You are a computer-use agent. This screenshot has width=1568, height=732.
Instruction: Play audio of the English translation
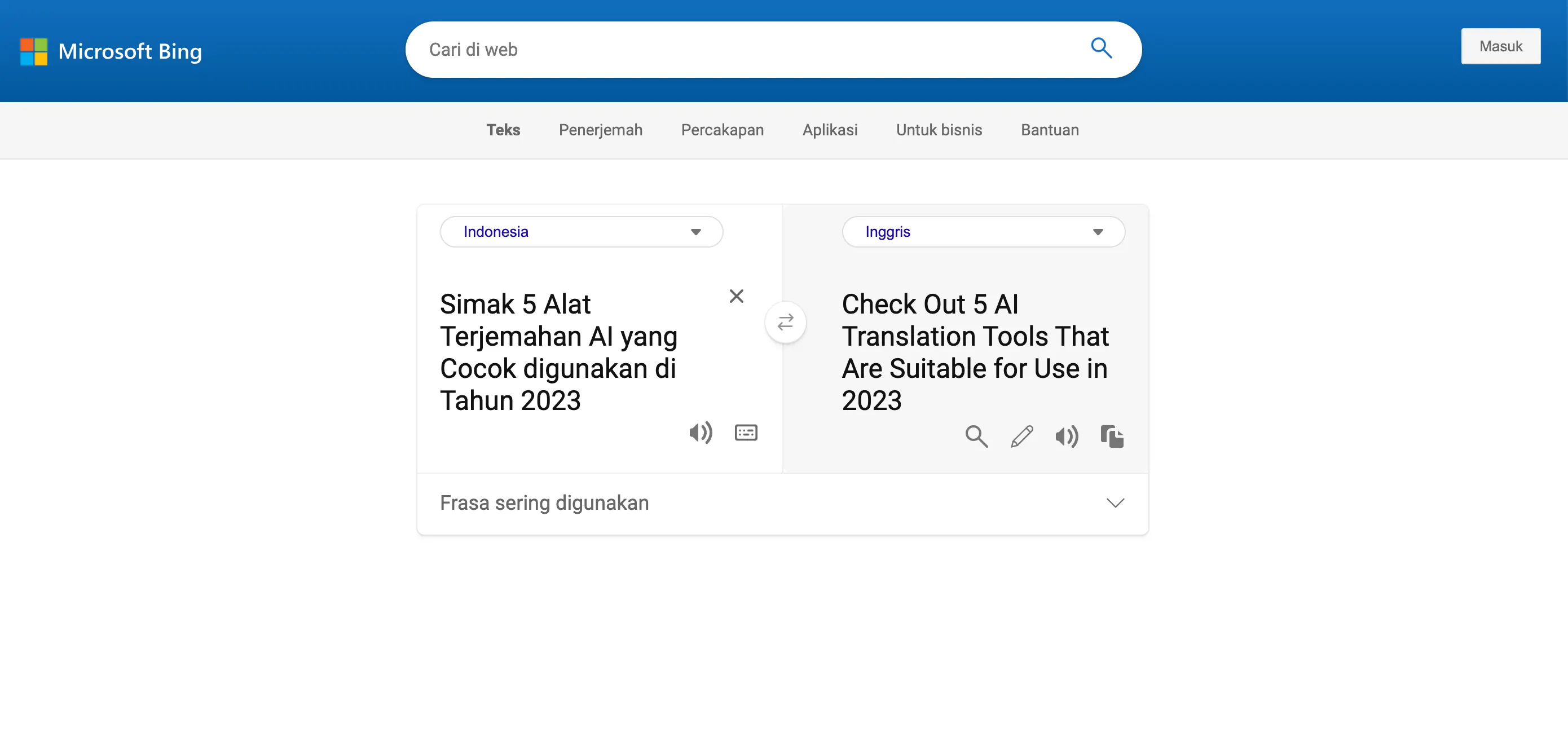pyautogui.click(x=1067, y=436)
